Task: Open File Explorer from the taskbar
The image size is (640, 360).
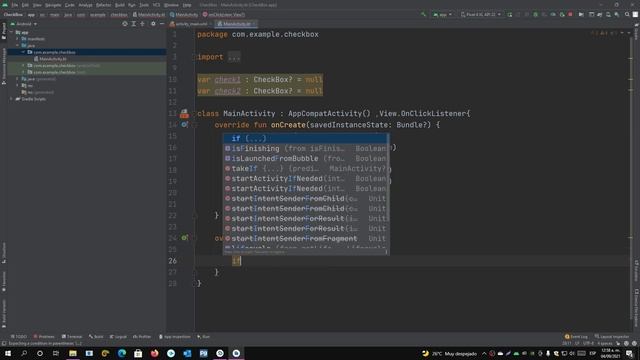Action: (x=73, y=353)
